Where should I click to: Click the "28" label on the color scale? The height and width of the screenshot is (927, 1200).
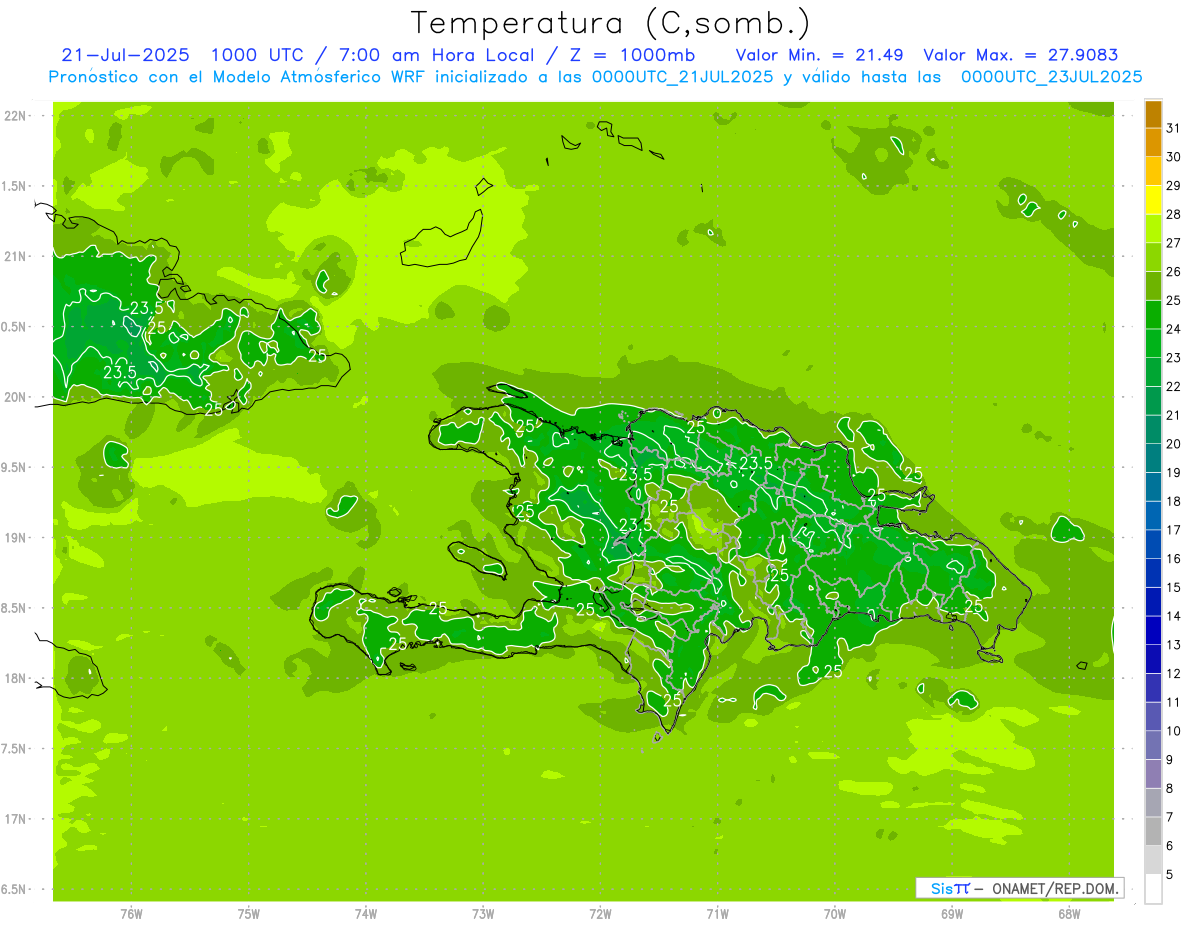pyautogui.click(x=1173, y=214)
